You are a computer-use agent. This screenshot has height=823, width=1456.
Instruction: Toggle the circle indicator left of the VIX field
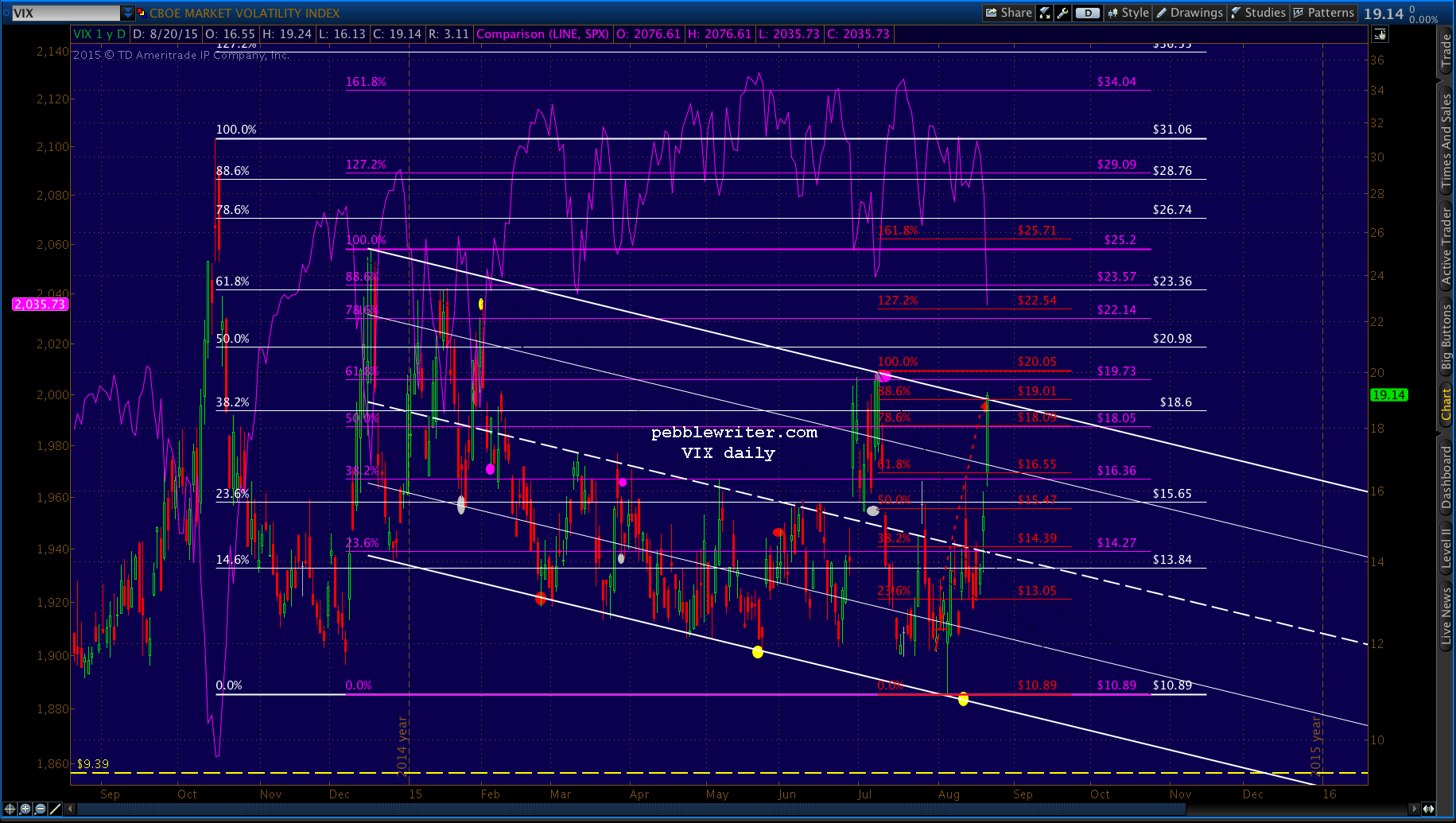[6, 13]
